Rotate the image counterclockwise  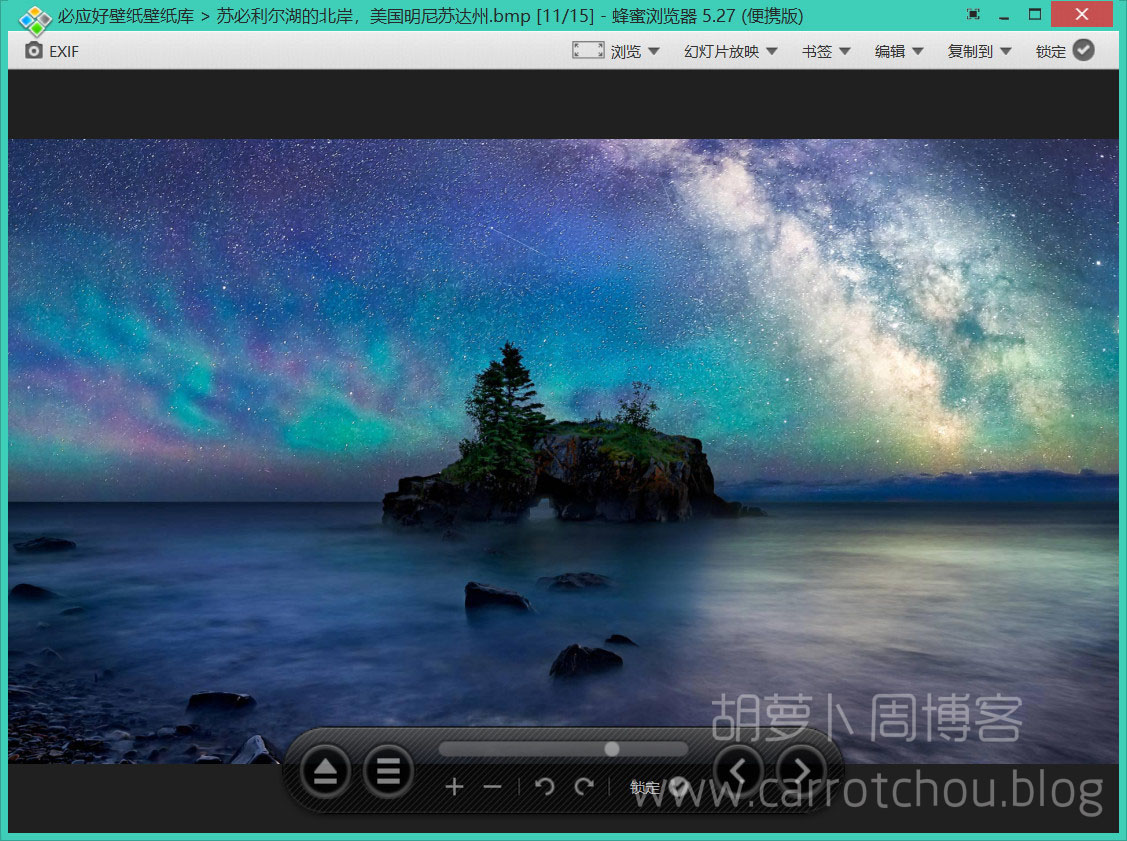click(x=545, y=787)
